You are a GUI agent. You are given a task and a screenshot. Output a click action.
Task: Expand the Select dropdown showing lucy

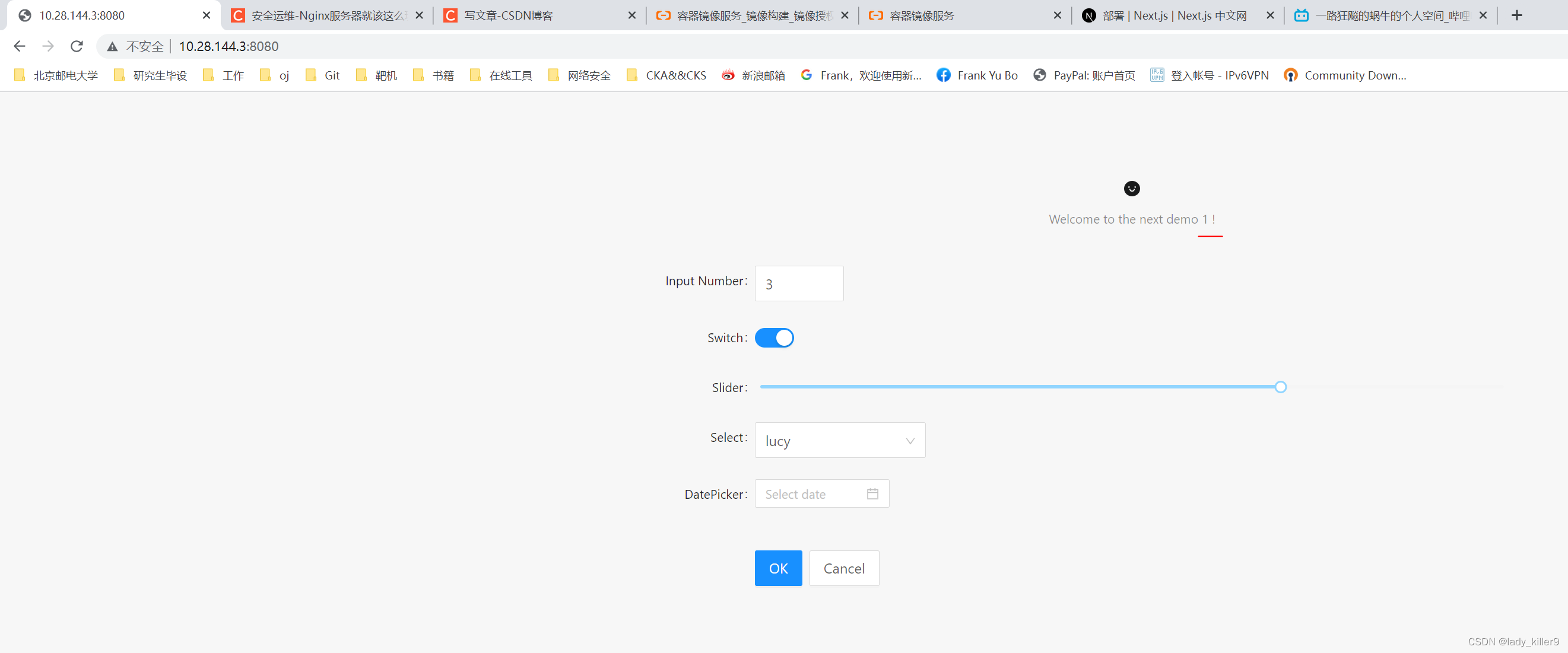point(839,440)
